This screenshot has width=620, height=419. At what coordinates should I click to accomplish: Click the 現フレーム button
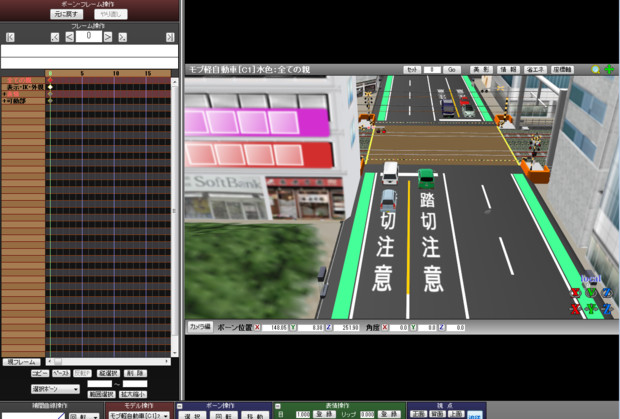[x=21, y=362]
